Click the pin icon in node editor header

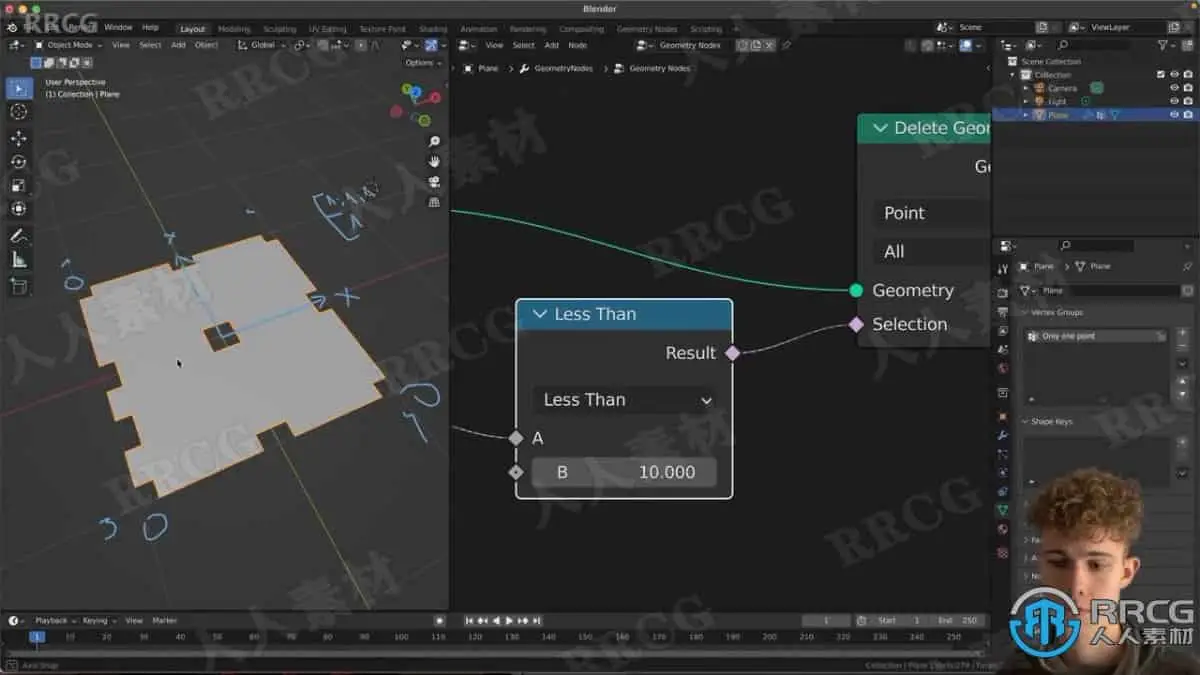(786, 45)
